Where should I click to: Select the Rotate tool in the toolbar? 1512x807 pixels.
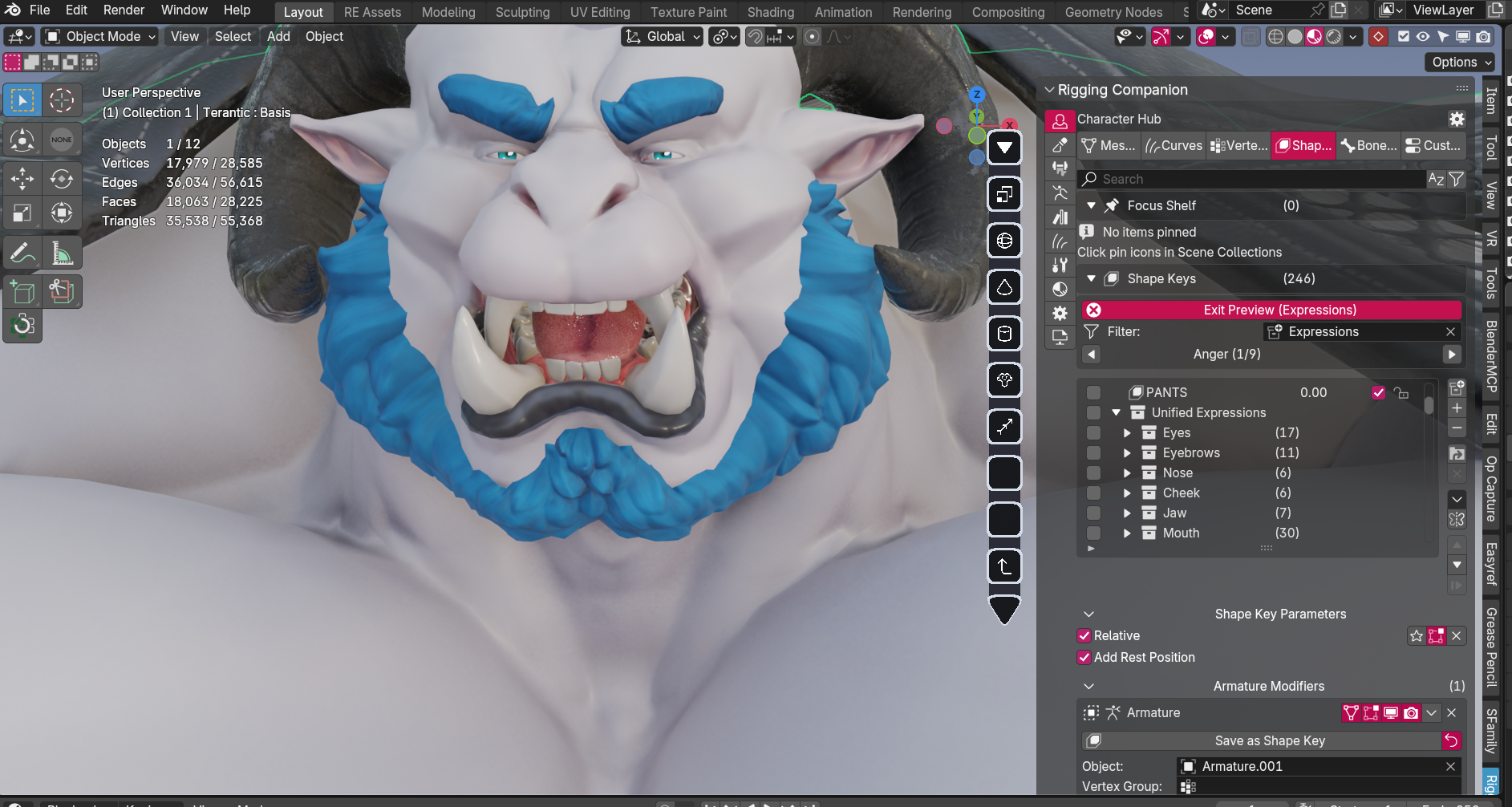tap(62, 178)
